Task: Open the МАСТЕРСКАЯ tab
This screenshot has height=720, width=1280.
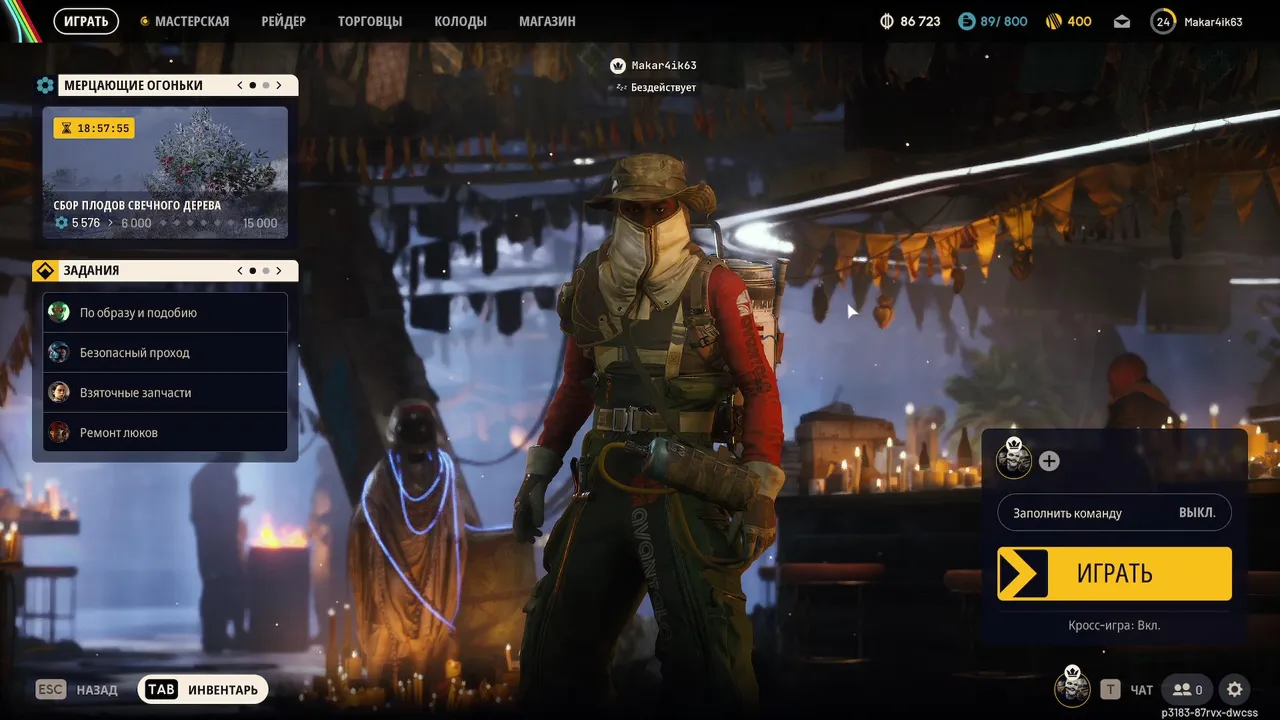Action: click(184, 21)
